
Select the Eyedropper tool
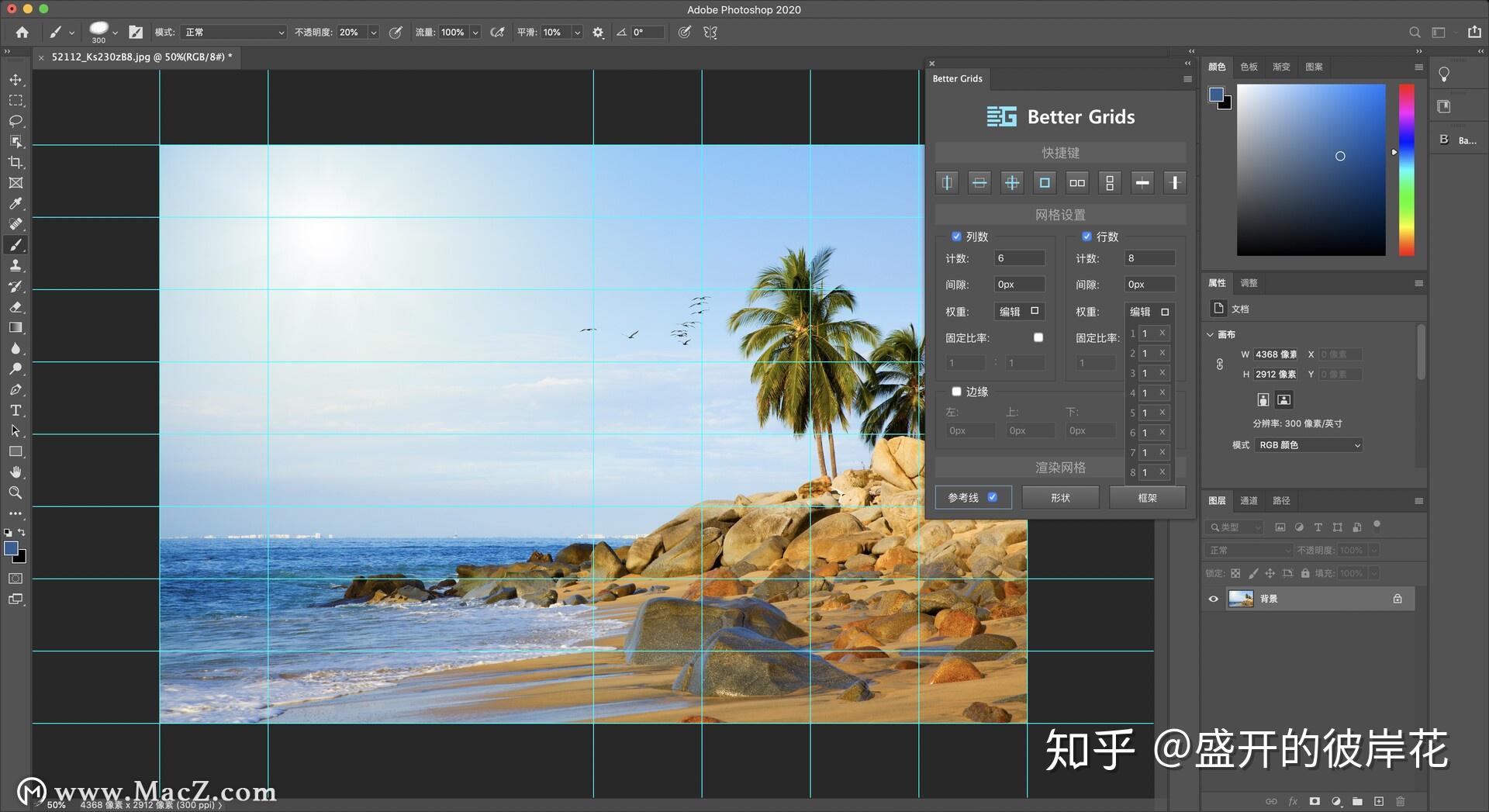pyautogui.click(x=16, y=204)
